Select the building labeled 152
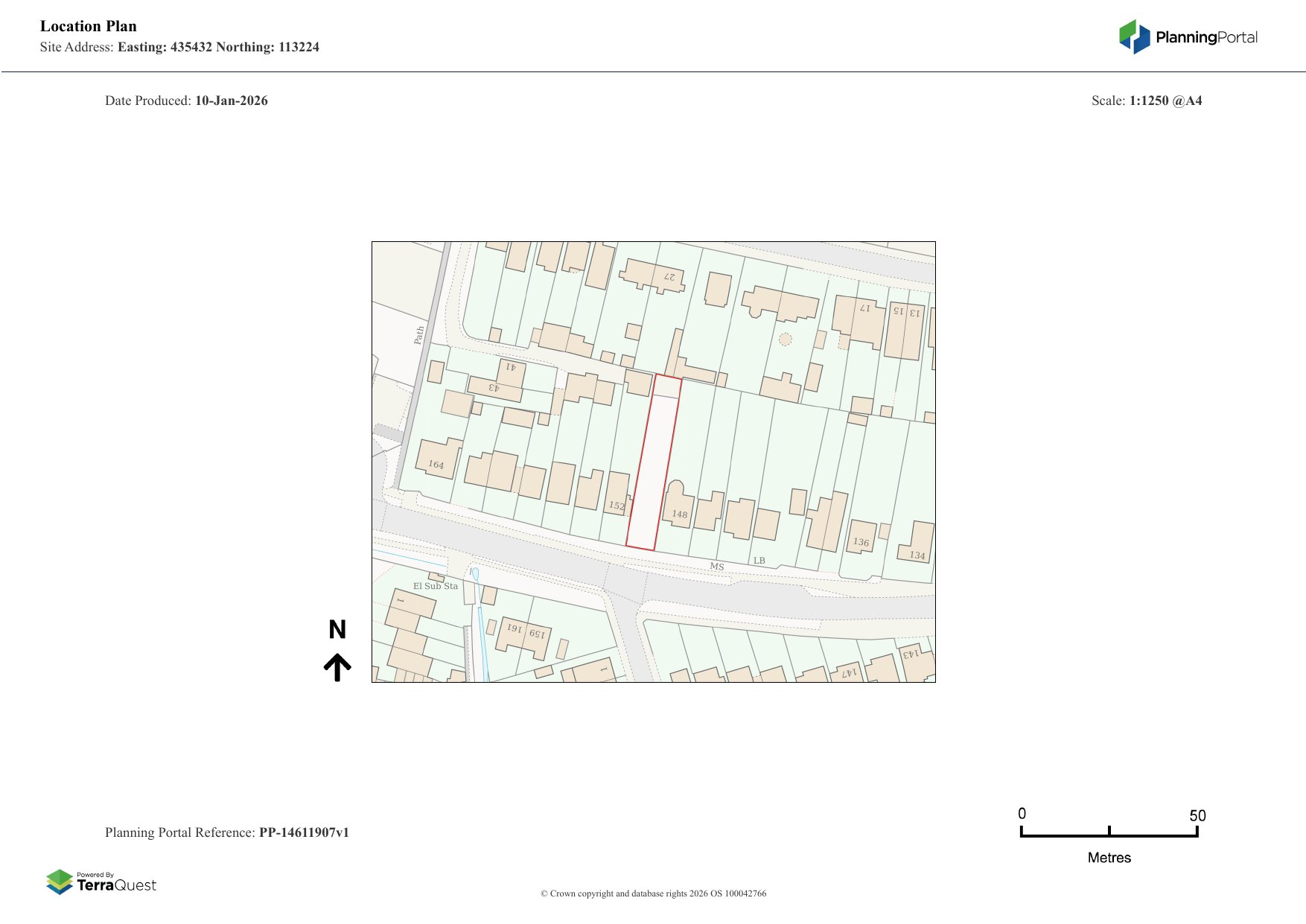Image resolution: width=1306 pixels, height=924 pixels. (617, 494)
